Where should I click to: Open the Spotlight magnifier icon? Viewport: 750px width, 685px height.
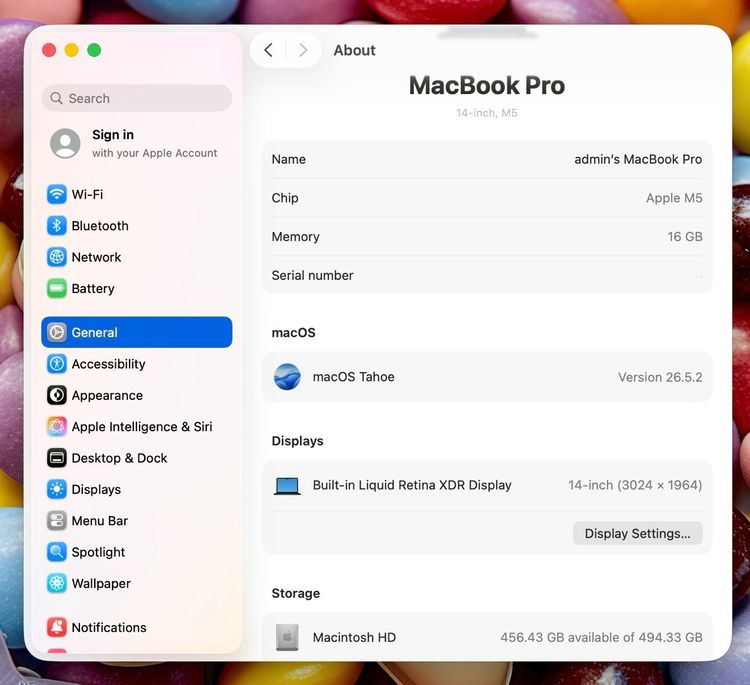point(56,552)
